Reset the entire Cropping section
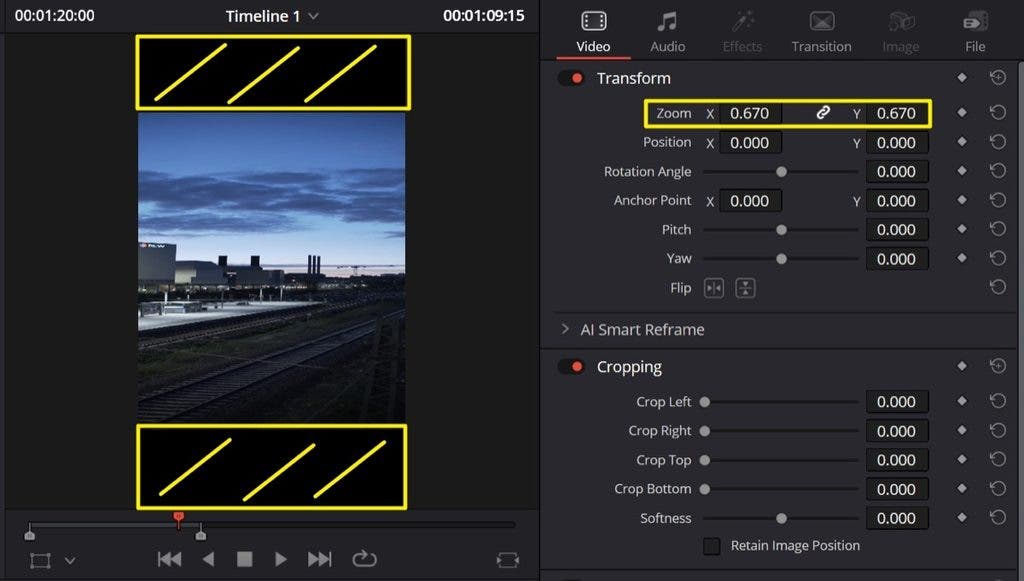This screenshot has width=1024, height=581. coord(998,366)
